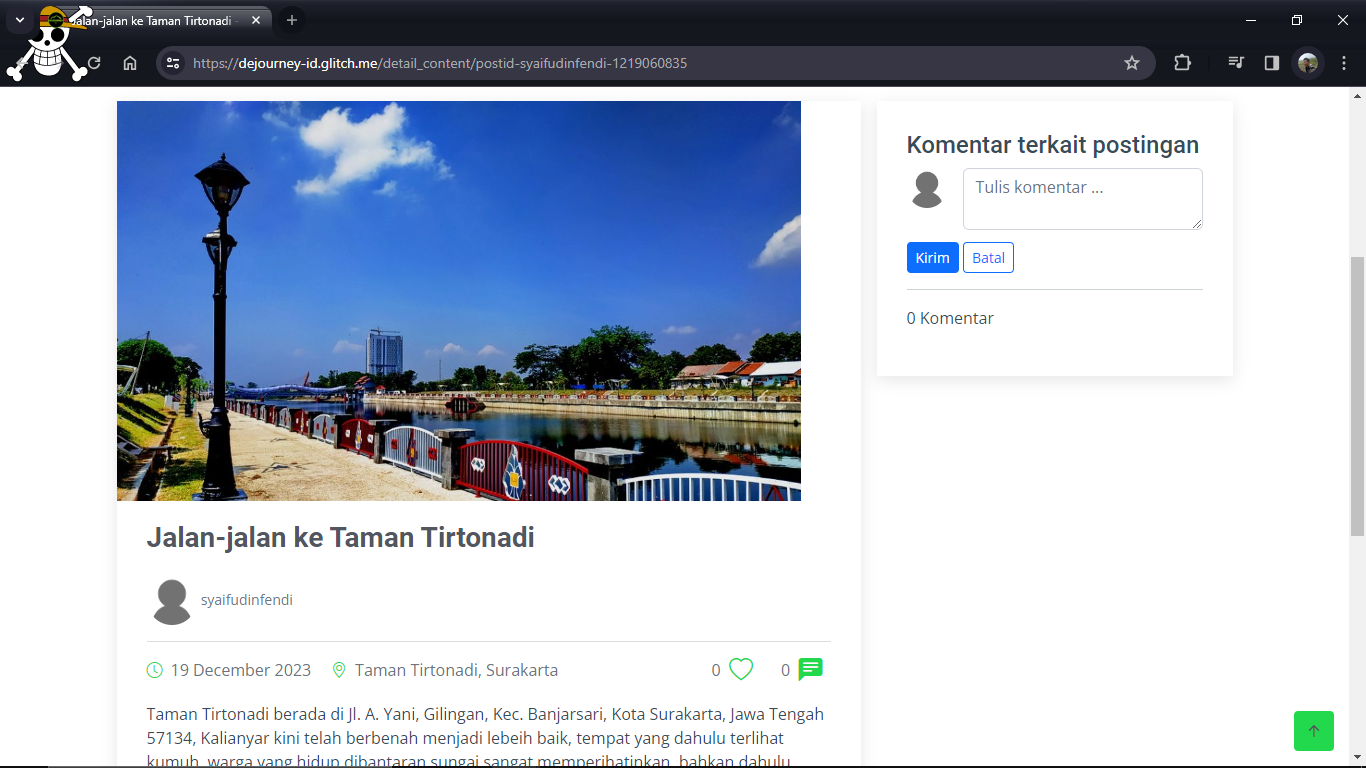
Task: Open the Chrome three-dot menu
Action: point(1344,63)
